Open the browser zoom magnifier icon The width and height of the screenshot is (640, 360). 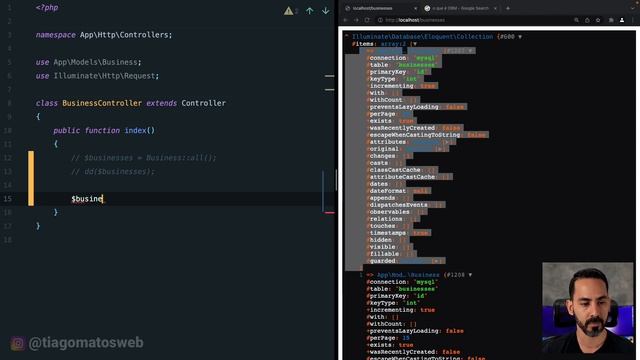point(576,20)
